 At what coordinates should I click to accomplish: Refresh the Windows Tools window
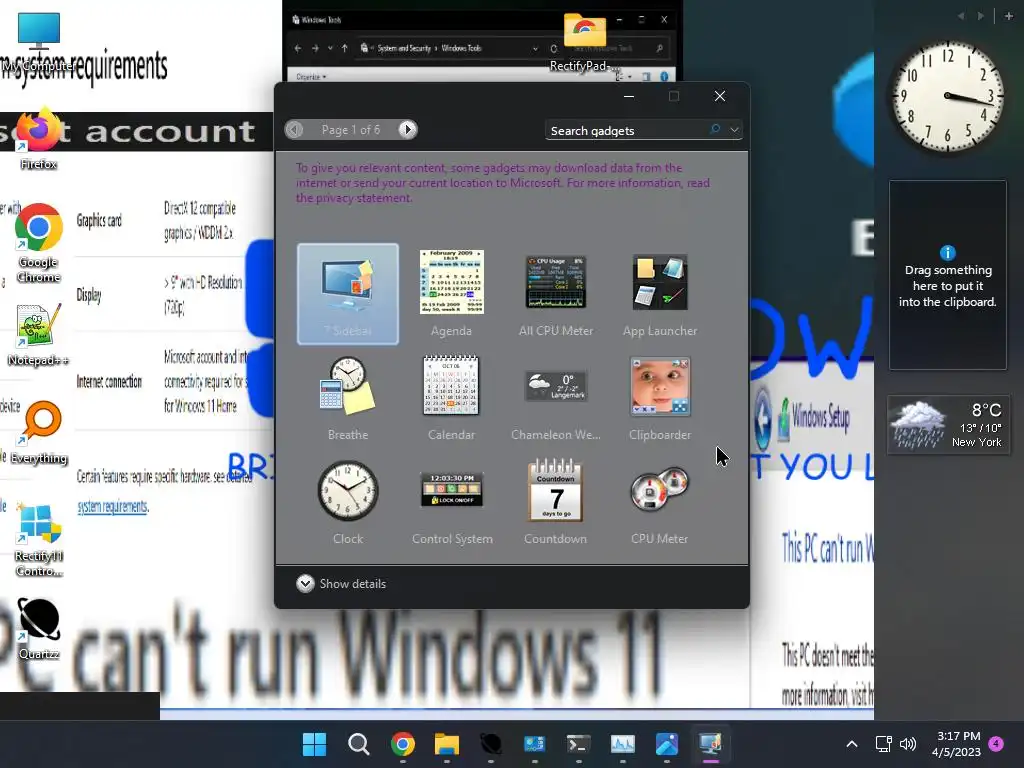pyautogui.click(x=554, y=48)
